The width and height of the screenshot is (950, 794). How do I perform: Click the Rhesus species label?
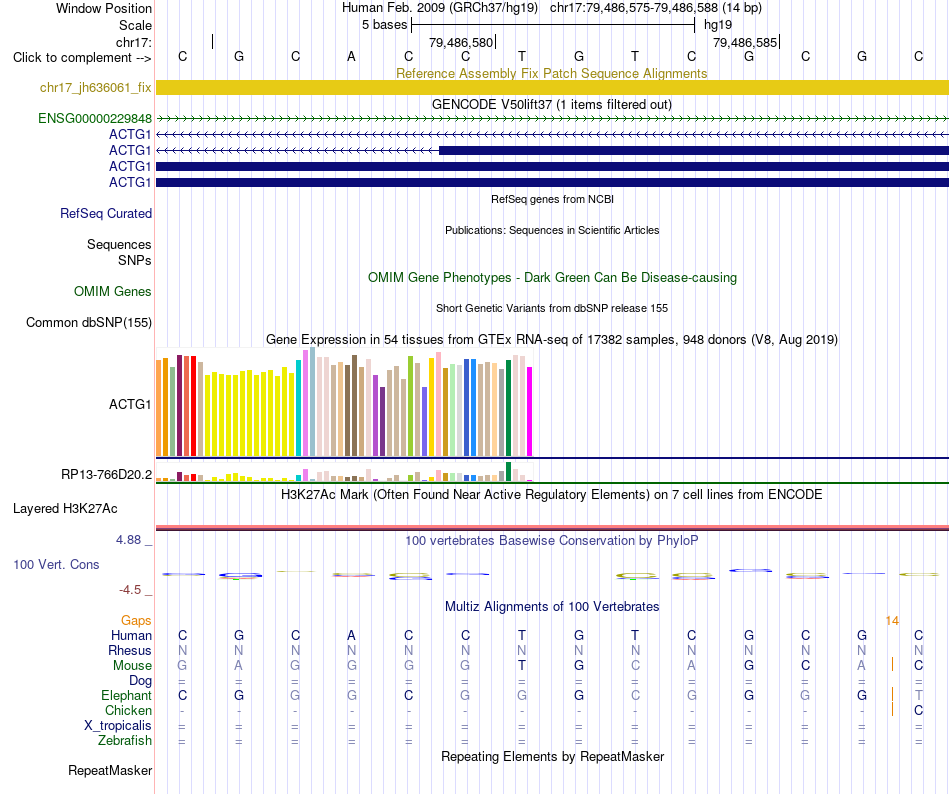(x=130, y=650)
